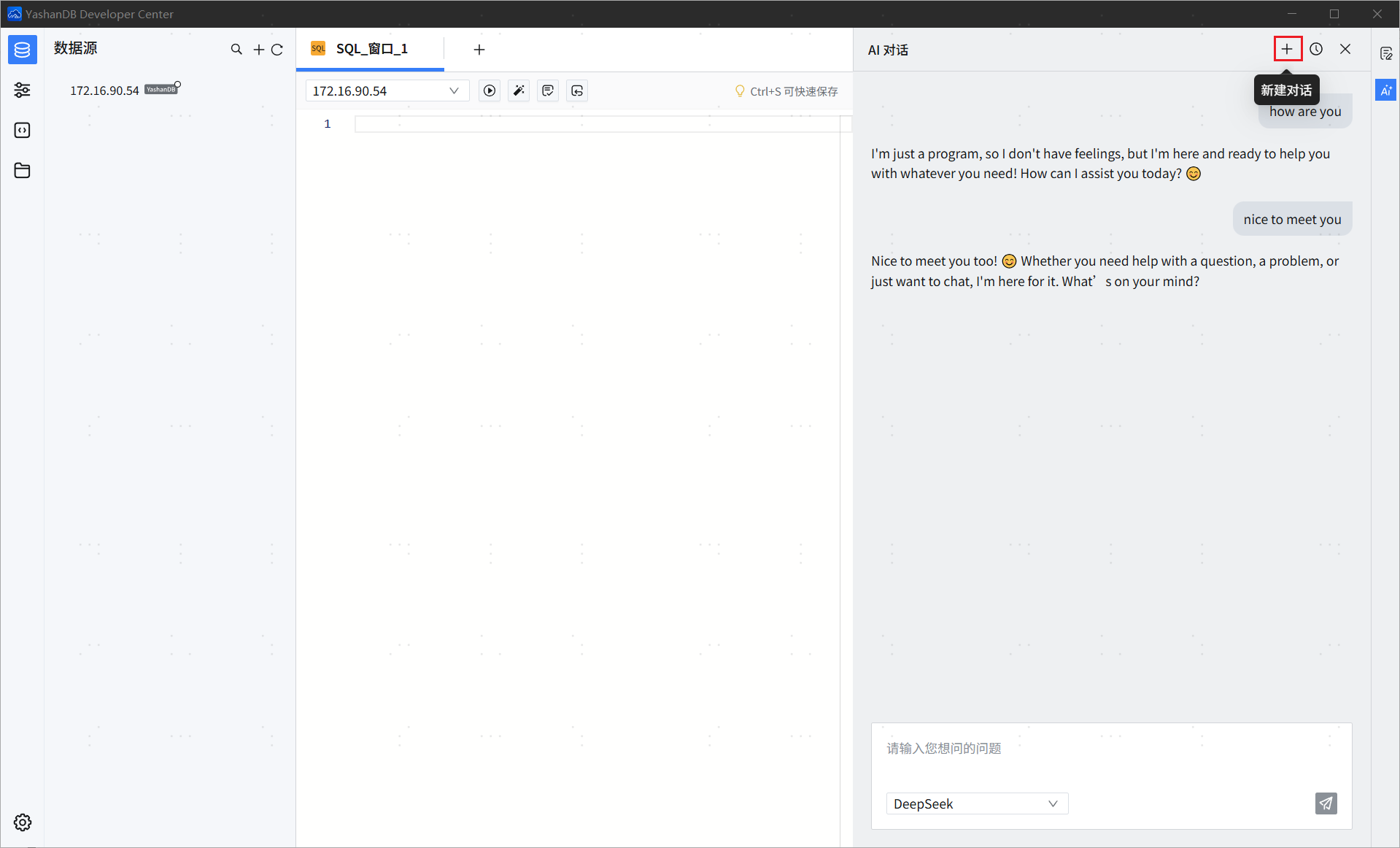Open the data source sidebar icon
1400x848 pixels.
point(22,50)
